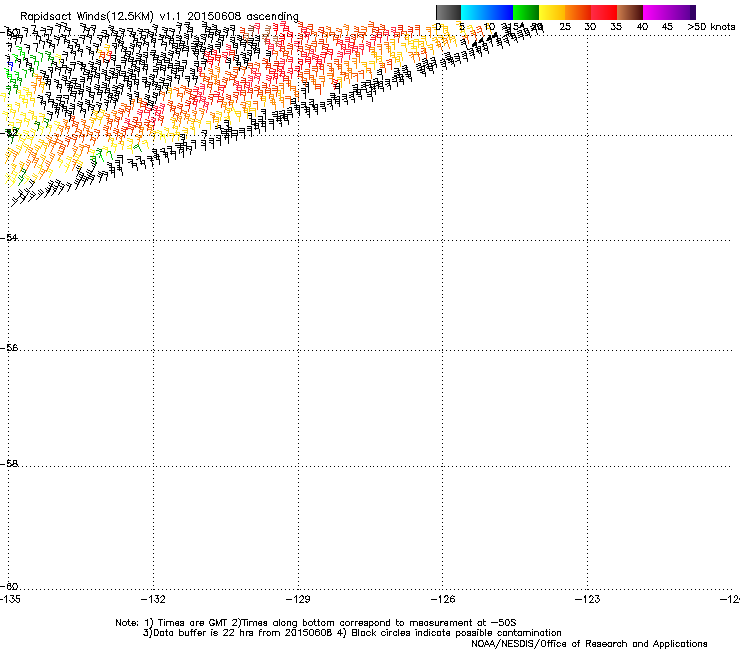
Task: Click the '45' label under the color bar
Action: pyautogui.click(x=667, y=27)
